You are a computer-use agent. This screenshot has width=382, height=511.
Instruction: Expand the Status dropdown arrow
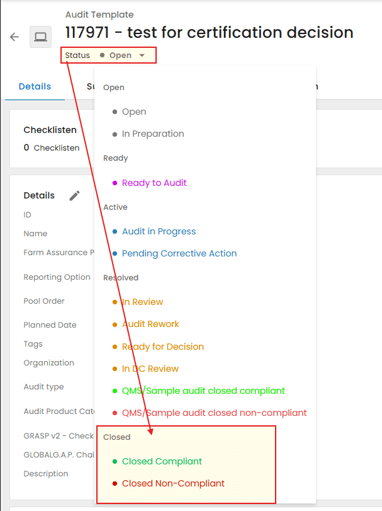(x=142, y=55)
